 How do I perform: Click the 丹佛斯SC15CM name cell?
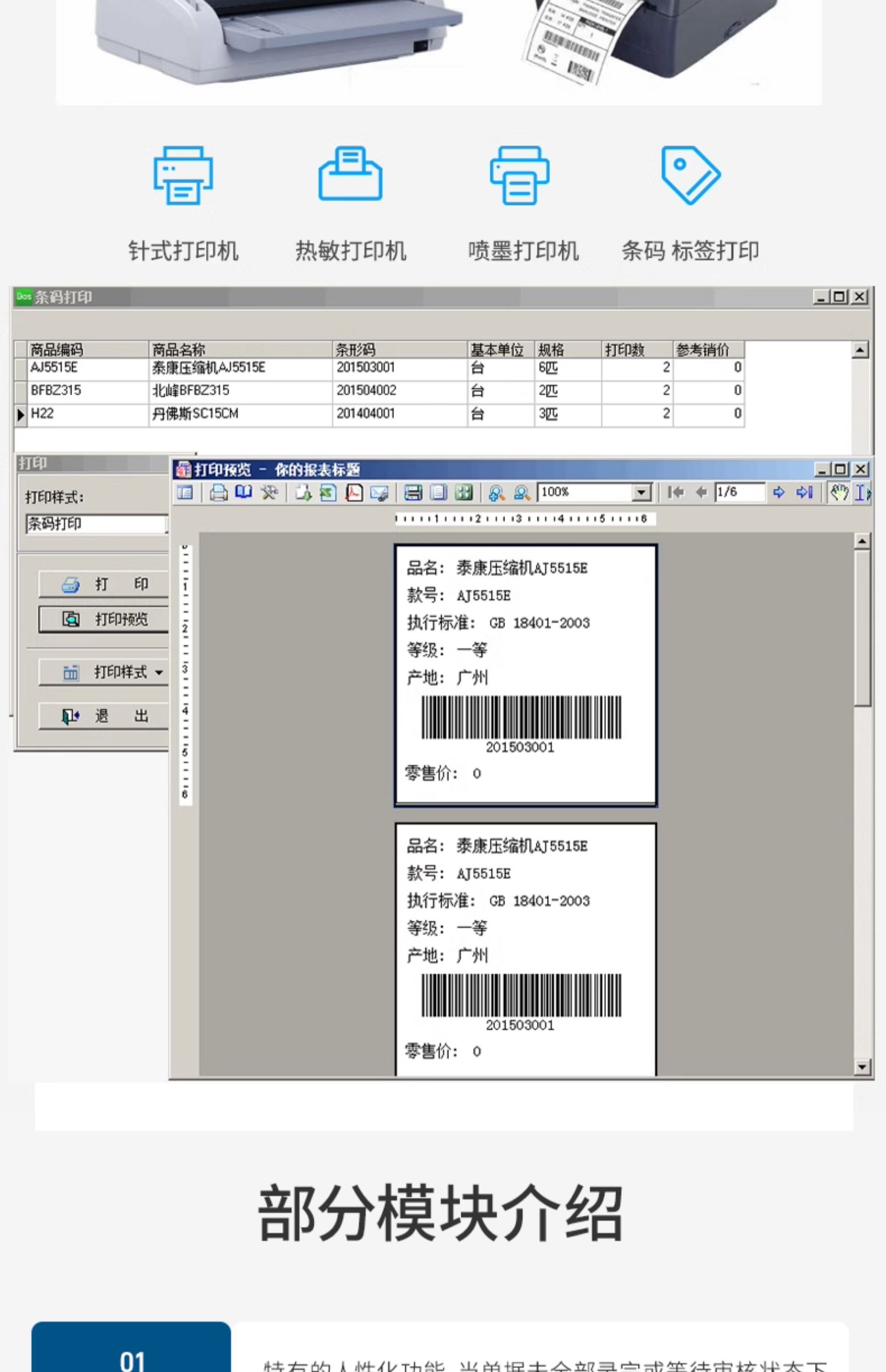[240, 414]
